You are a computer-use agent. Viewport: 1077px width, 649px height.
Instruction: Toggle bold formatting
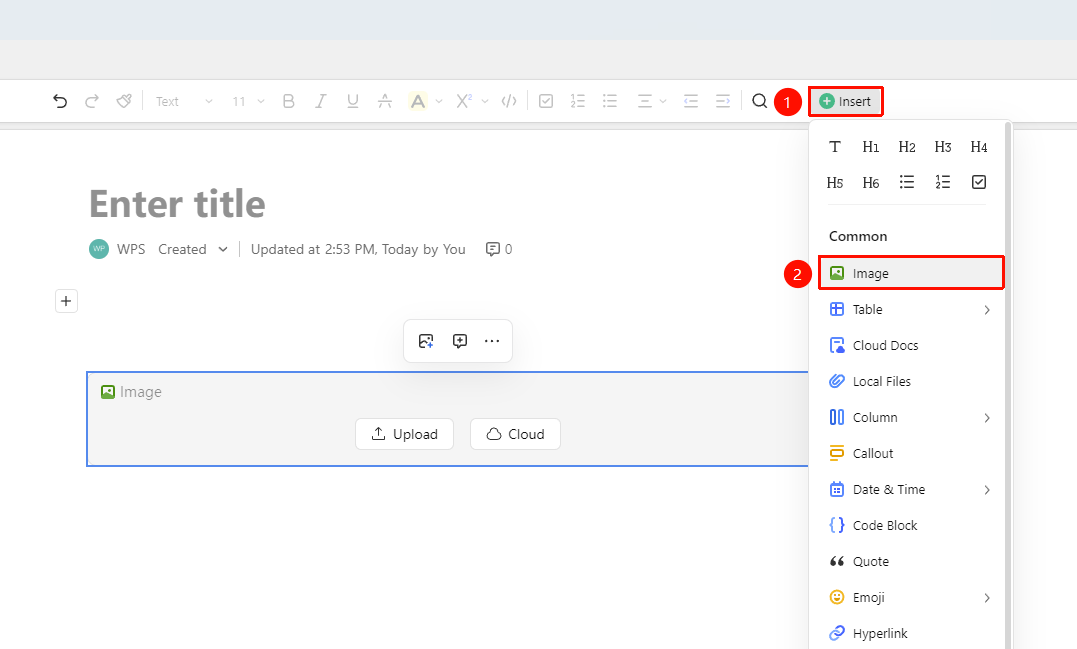(288, 102)
